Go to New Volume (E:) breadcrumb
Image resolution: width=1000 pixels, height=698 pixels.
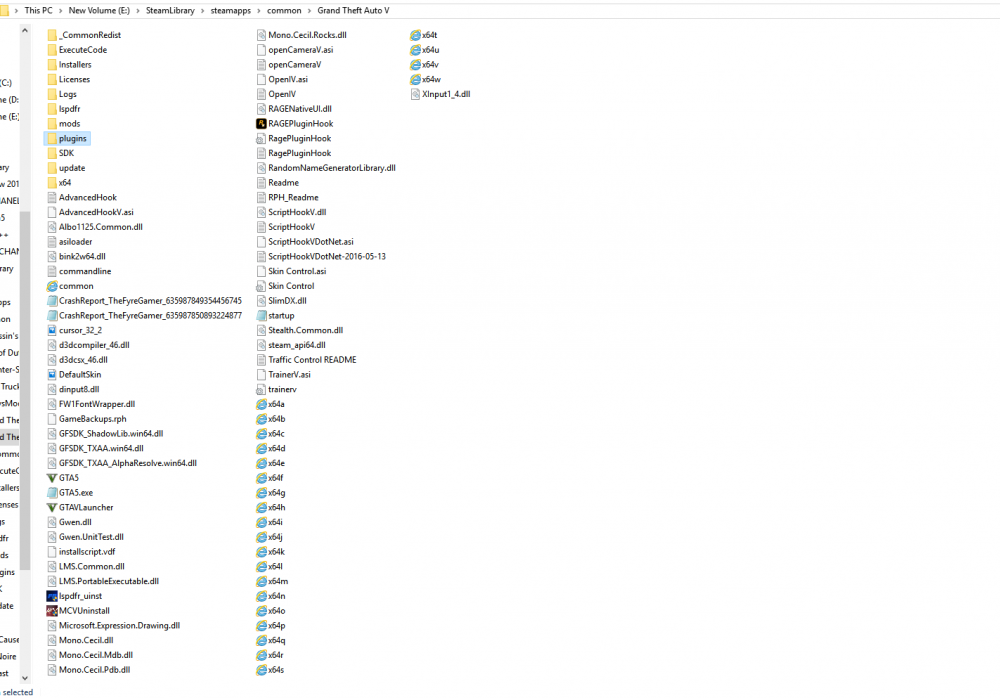click(x=99, y=10)
